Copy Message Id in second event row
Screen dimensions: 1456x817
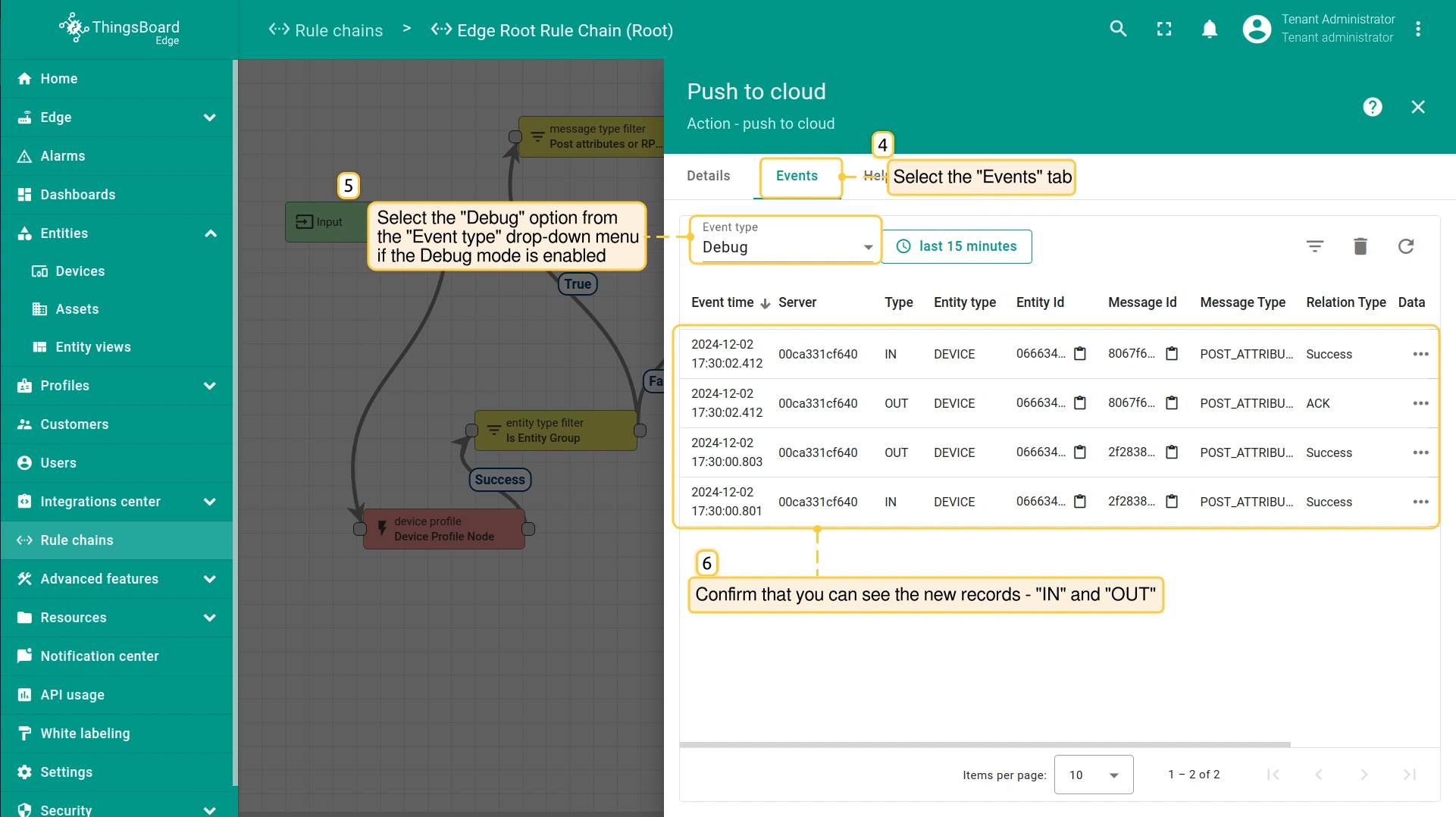1172,403
